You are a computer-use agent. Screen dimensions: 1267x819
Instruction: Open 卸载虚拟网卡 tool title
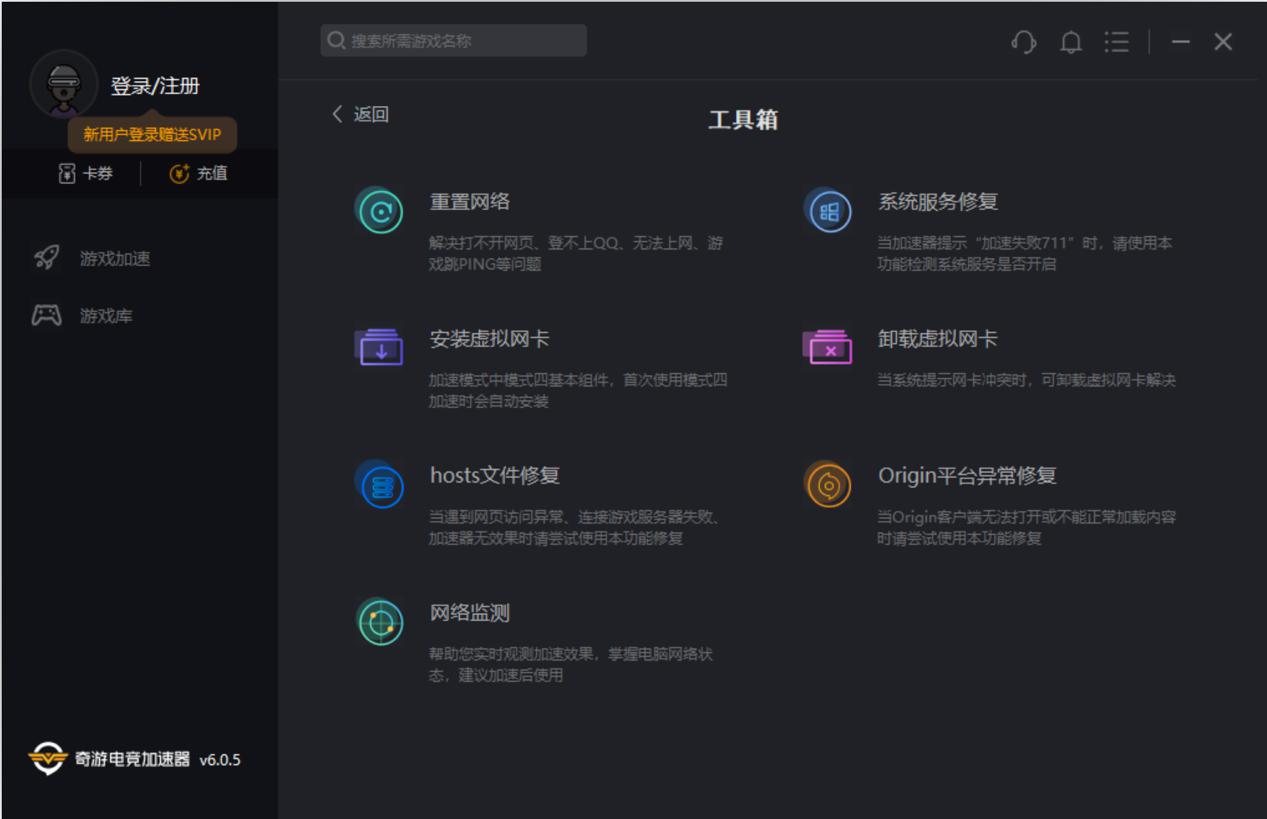938,339
